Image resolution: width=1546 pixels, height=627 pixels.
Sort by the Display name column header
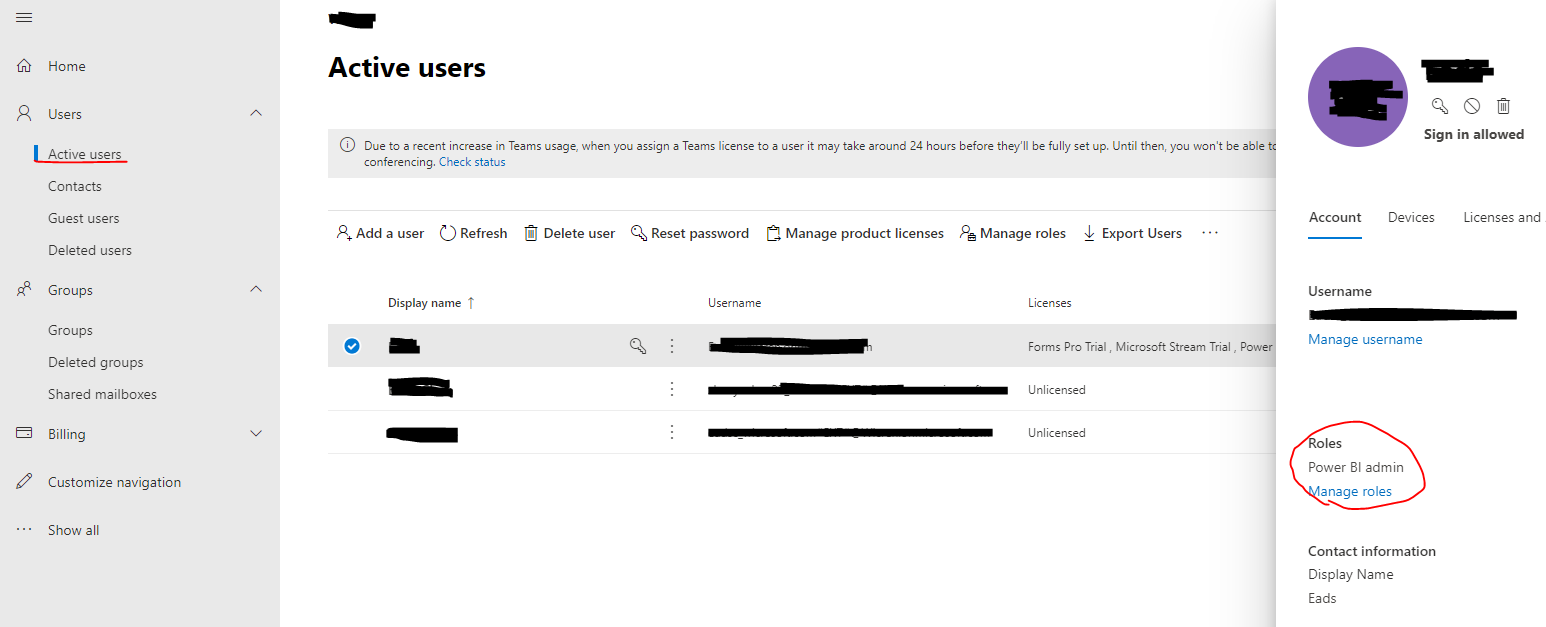425,302
